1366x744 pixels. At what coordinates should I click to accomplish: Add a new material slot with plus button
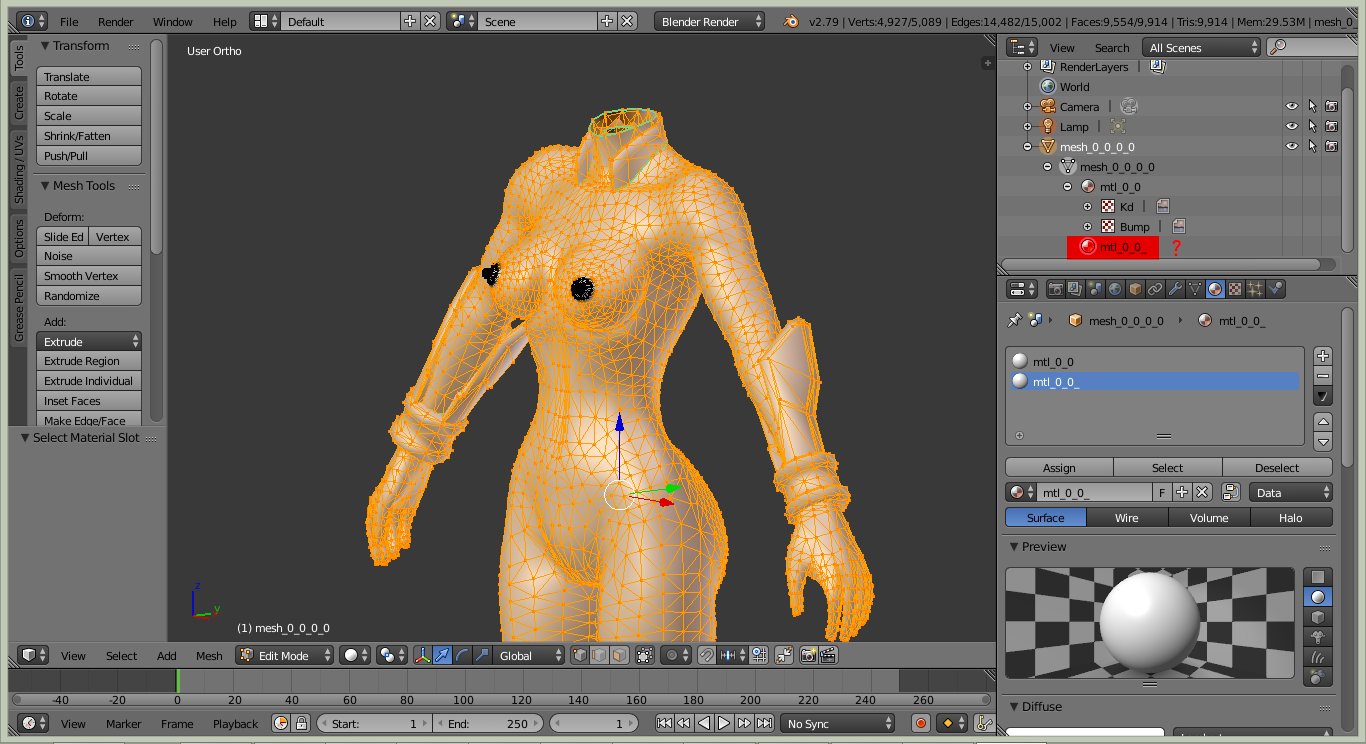pos(1322,356)
